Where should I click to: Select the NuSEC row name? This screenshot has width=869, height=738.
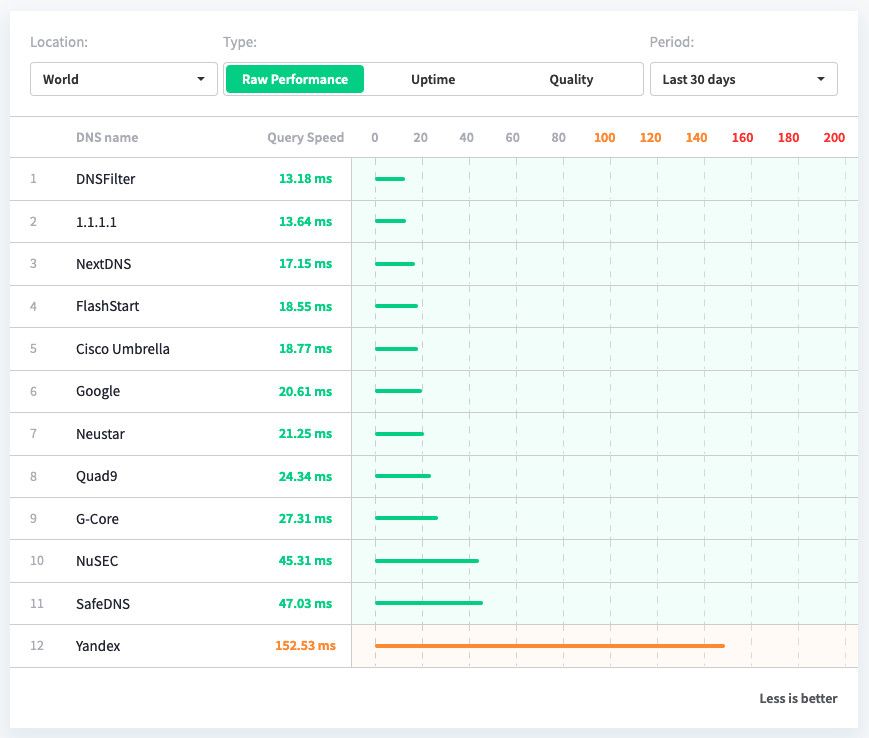coord(97,561)
